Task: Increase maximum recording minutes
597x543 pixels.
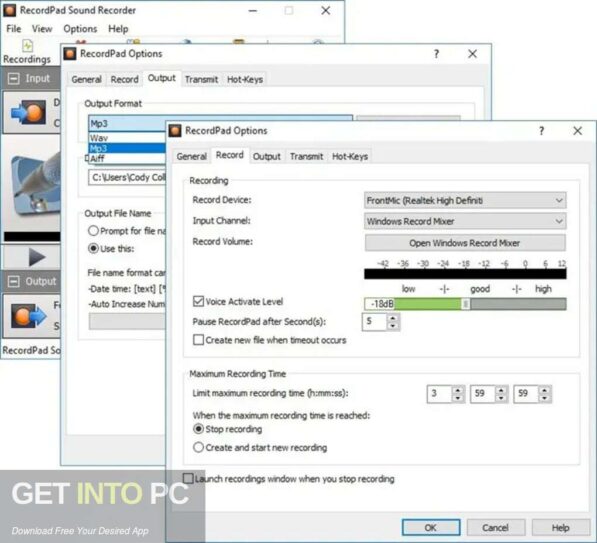Action: 501,390
